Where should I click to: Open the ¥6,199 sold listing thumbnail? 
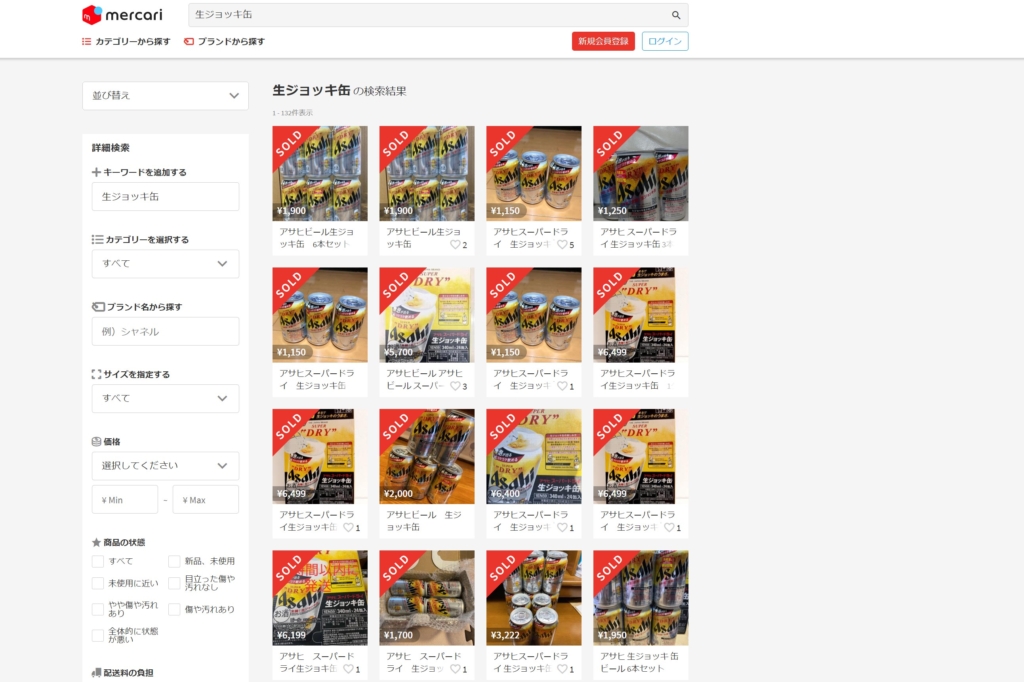coord(320,598)
